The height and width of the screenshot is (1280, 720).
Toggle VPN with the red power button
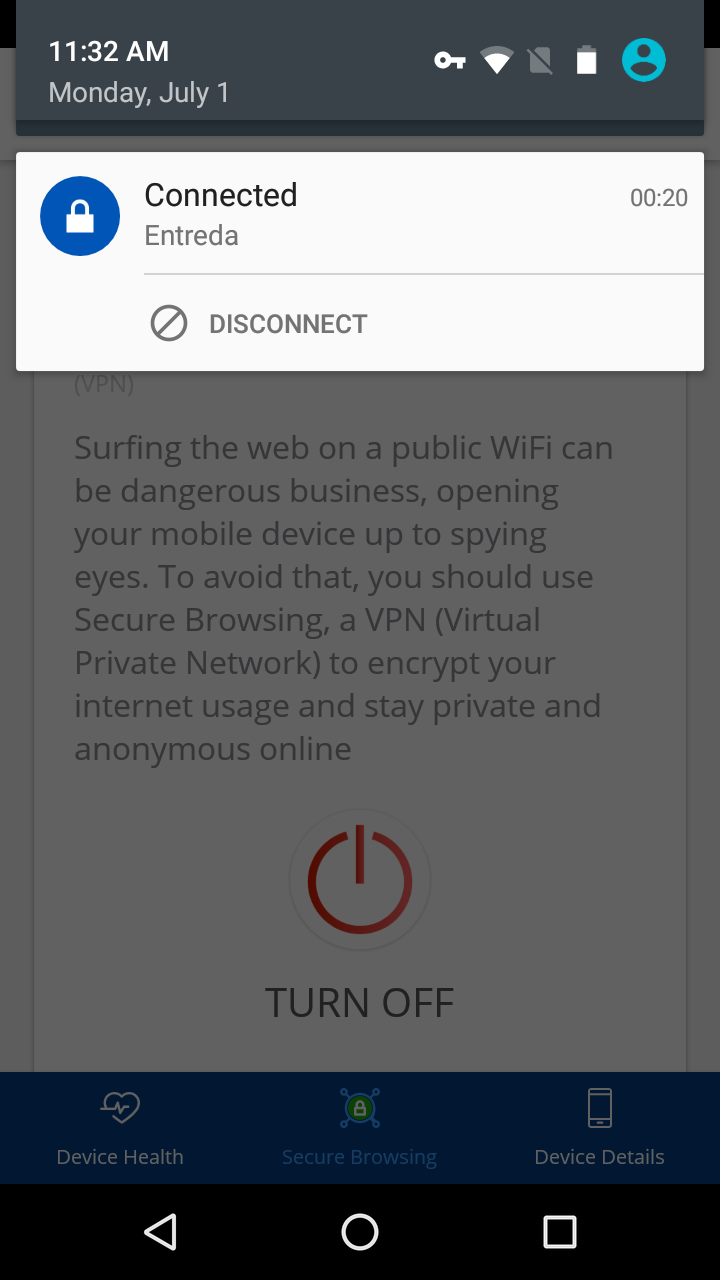click(360, 881)
